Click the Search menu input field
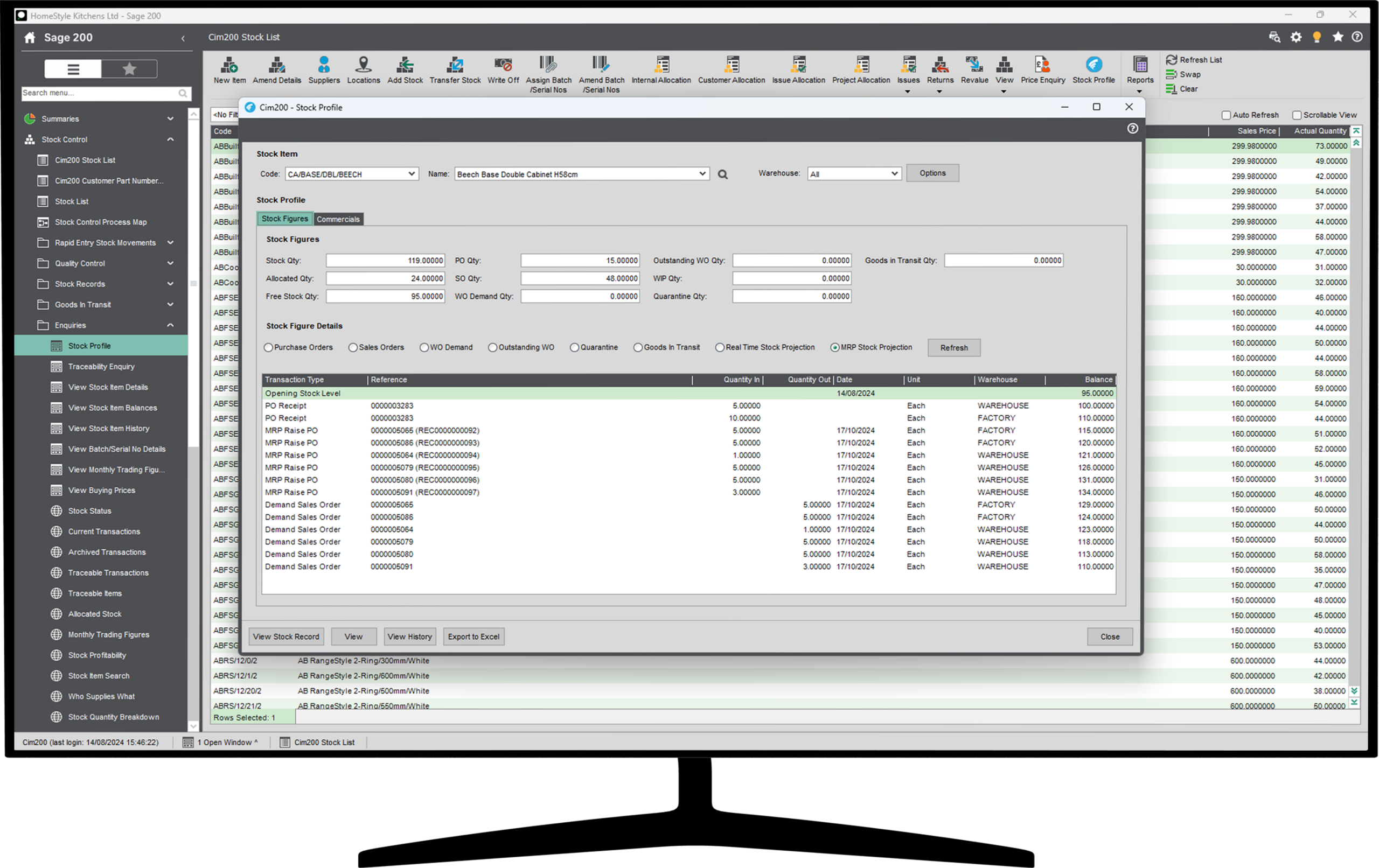The width and height of the screenshot is (1379, 868). (x=99, y=93)
